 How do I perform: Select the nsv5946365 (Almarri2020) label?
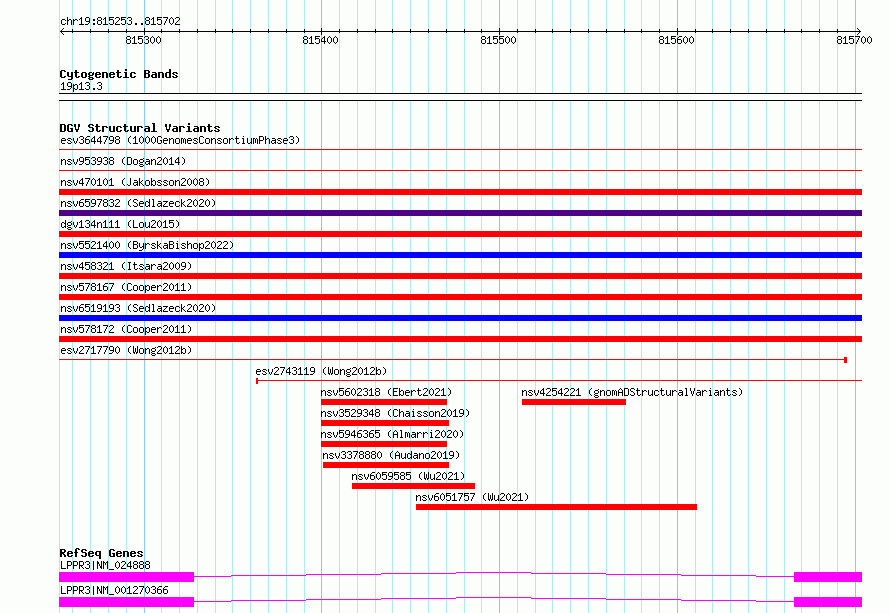[392, 434]
